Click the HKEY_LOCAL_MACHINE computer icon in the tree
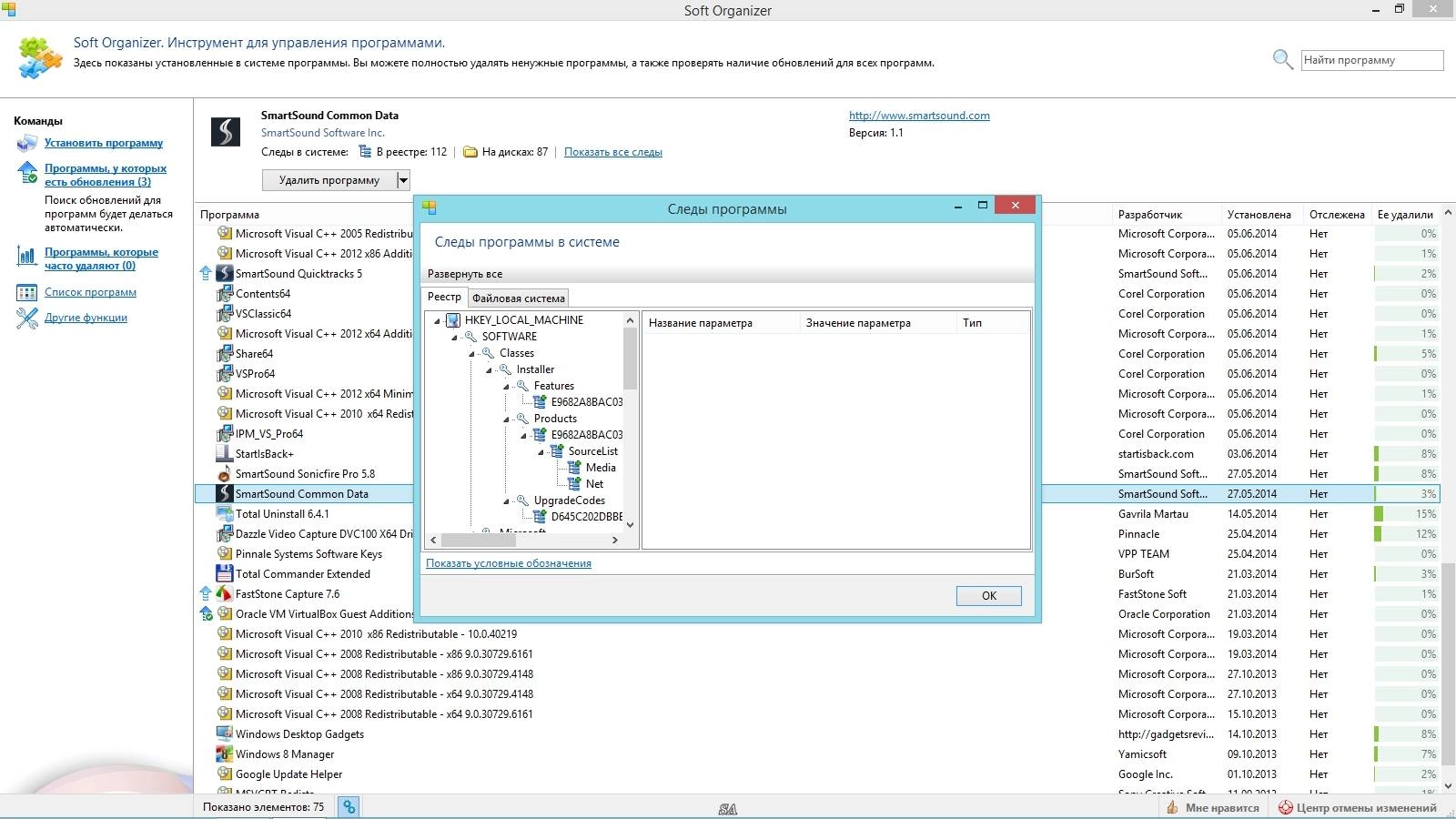 pyautogui.click(x=453, y=320)
